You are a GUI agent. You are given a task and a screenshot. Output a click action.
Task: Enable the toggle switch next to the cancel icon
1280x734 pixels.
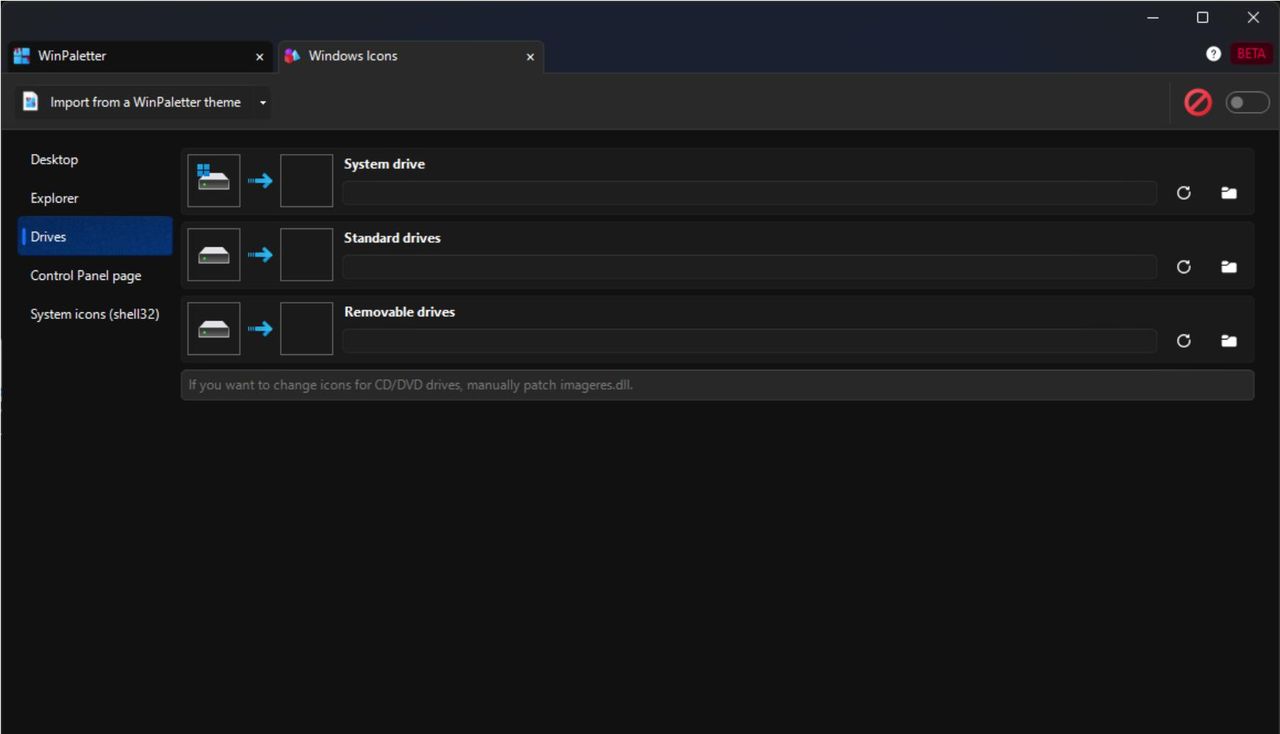pyautogui.click(x=1247, y=102)
